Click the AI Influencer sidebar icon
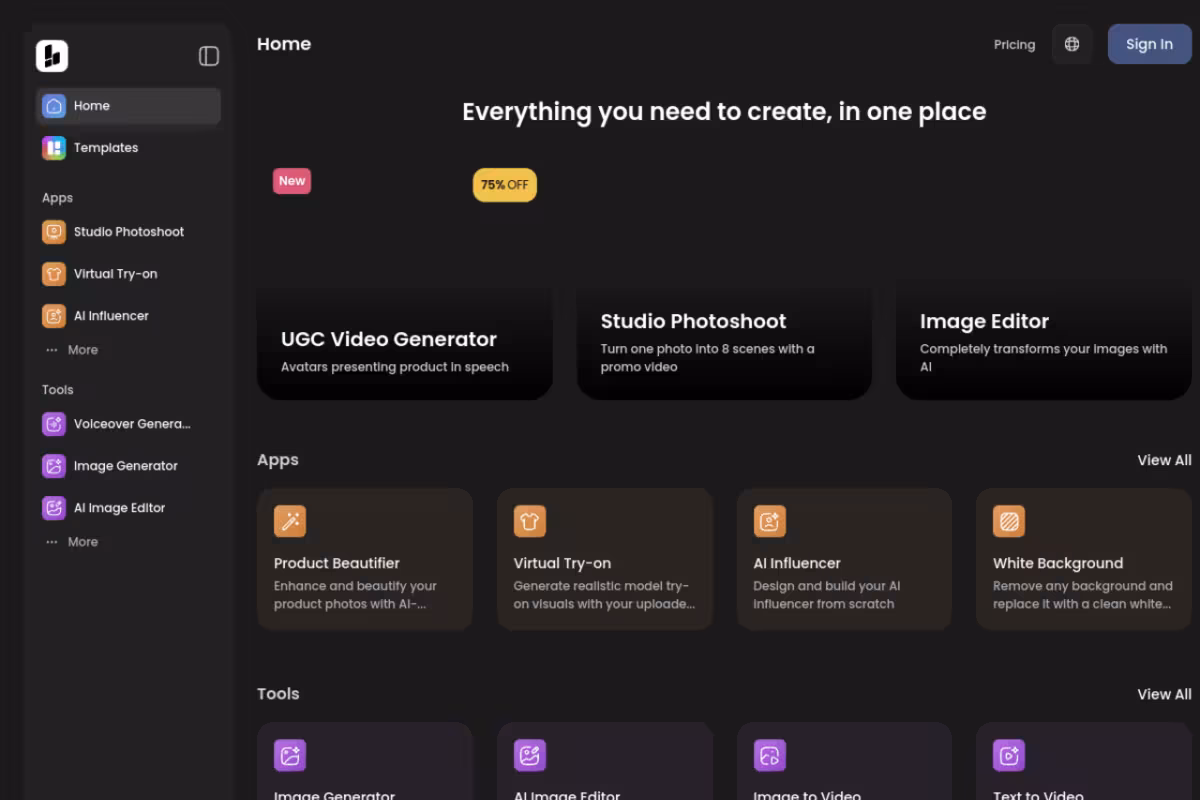Screen dimensions: 1200x800 54,316
